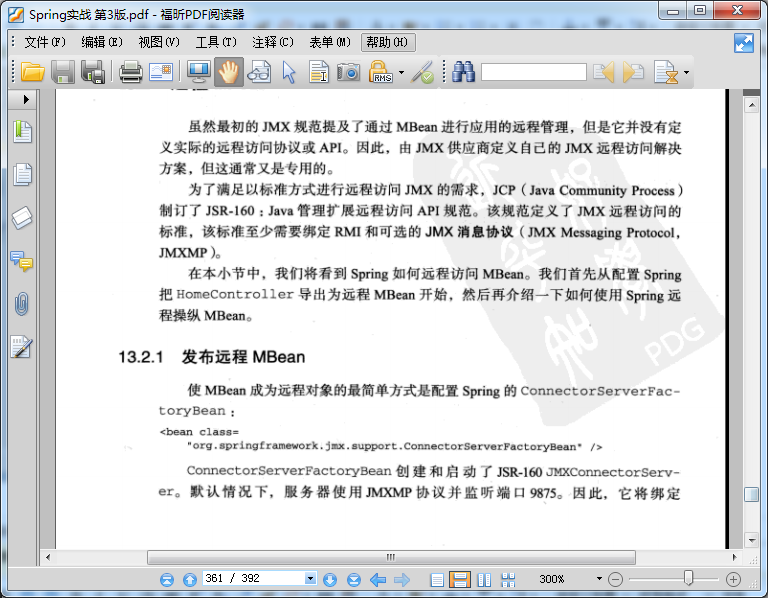
Task: Open the 注释(C) menu
Action: (x=273, y=42)
